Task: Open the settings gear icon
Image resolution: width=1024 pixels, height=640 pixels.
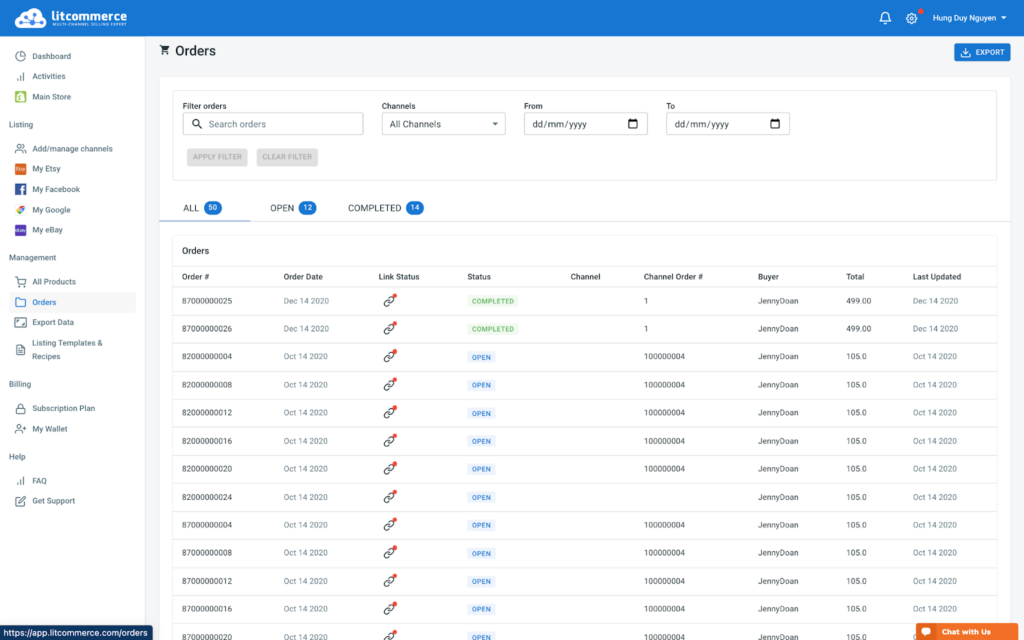Action: click(911, 18)
